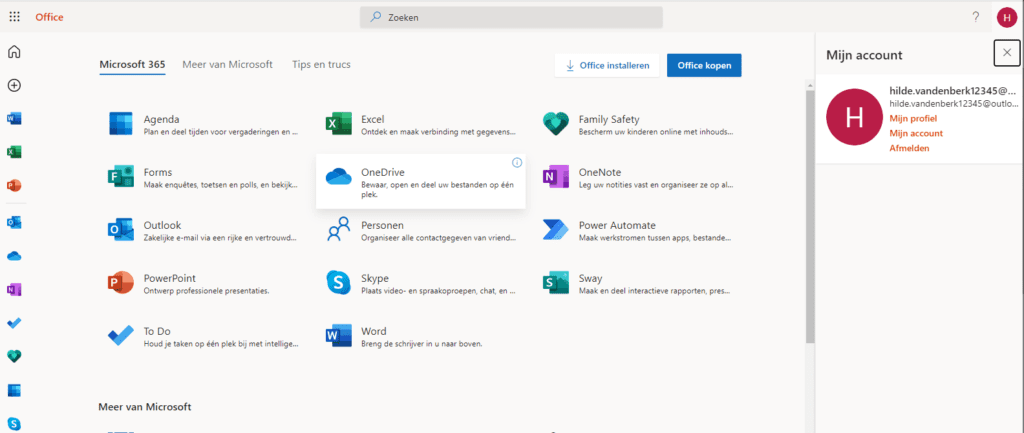Open OneNote from the left sidebar
This screenshot has height=433, width=1024.
[14, 289]
